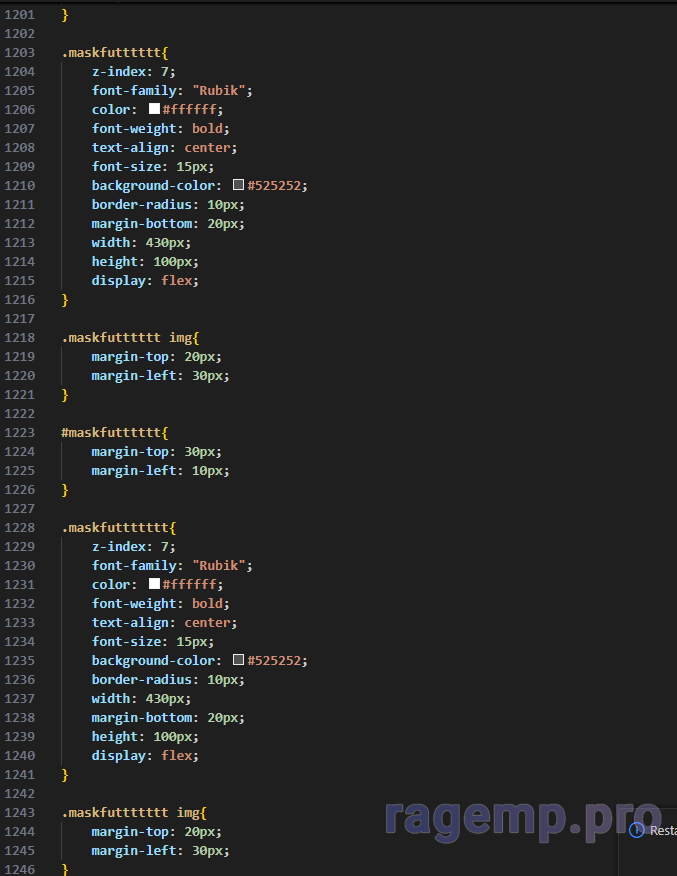Place cursor on #maskfuttttttt ID selector
The height and width of the screenshot is (876, 677).
111,432
